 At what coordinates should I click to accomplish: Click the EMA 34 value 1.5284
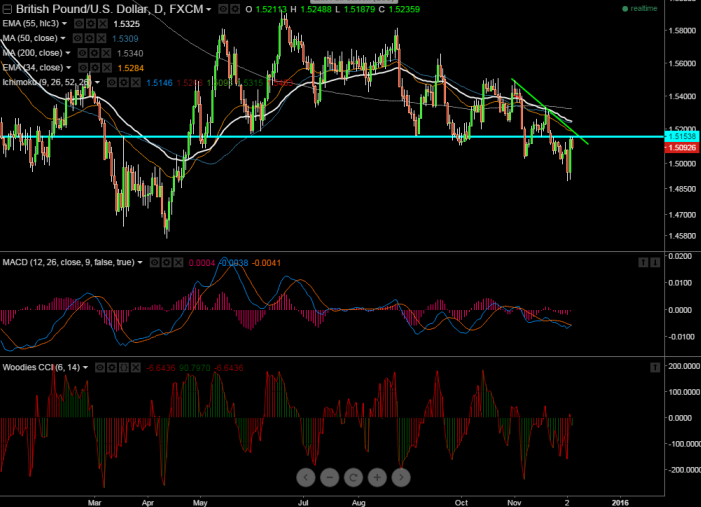point(131,68)
